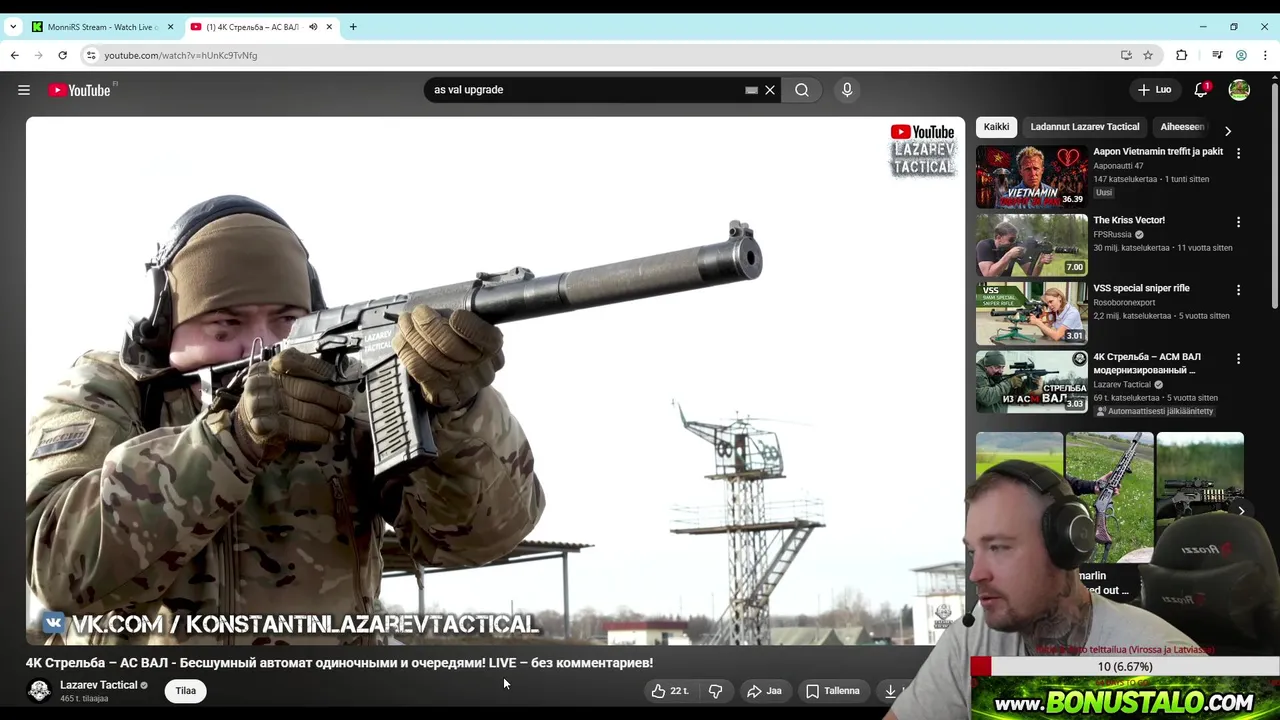Screen dimensions: 1280x720
Task: Go to YouTube home via logo
Action: [x=79, y=90]
